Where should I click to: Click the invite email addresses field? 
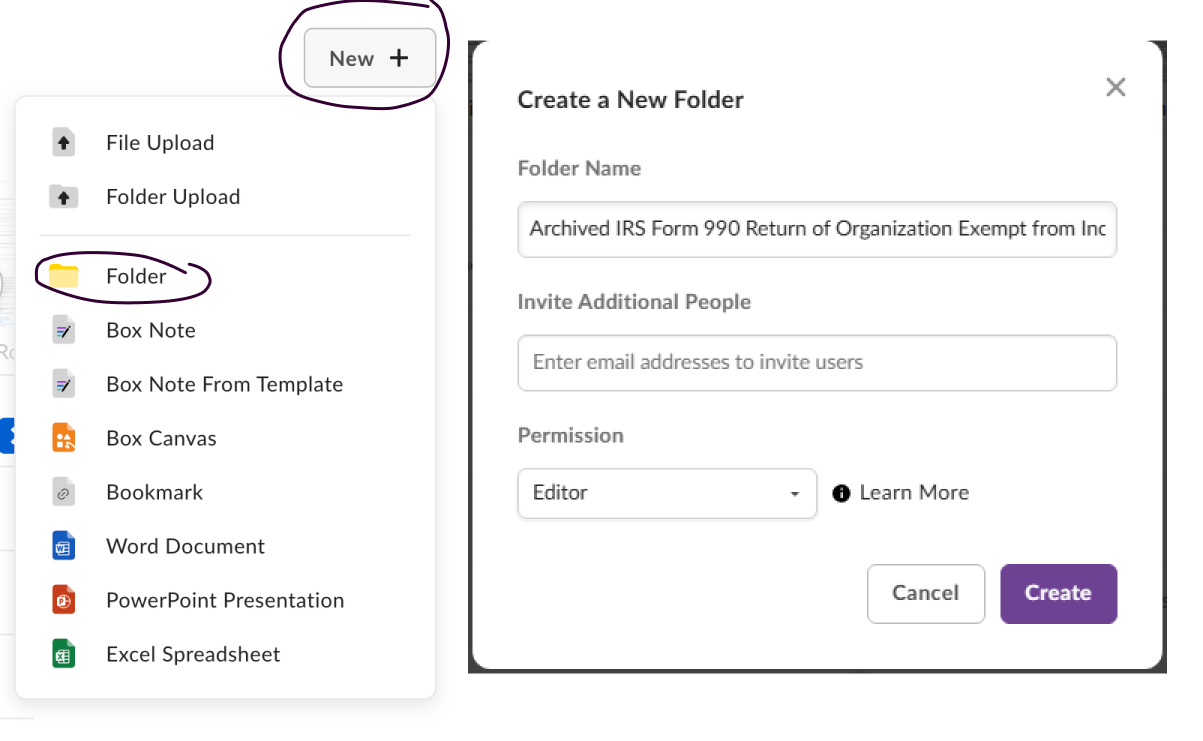tap(817, 362)
